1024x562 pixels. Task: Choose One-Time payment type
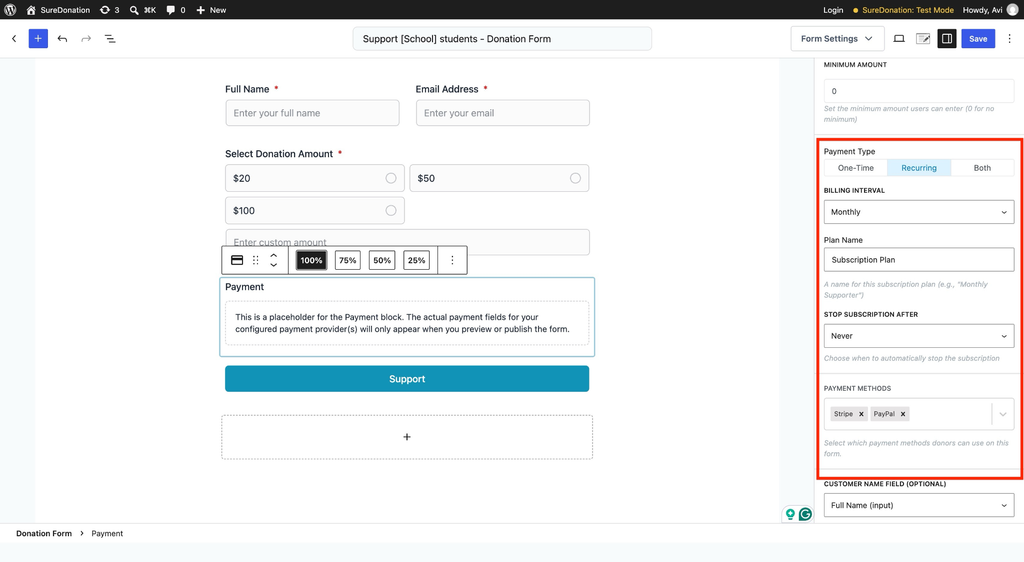coord(856,168)
